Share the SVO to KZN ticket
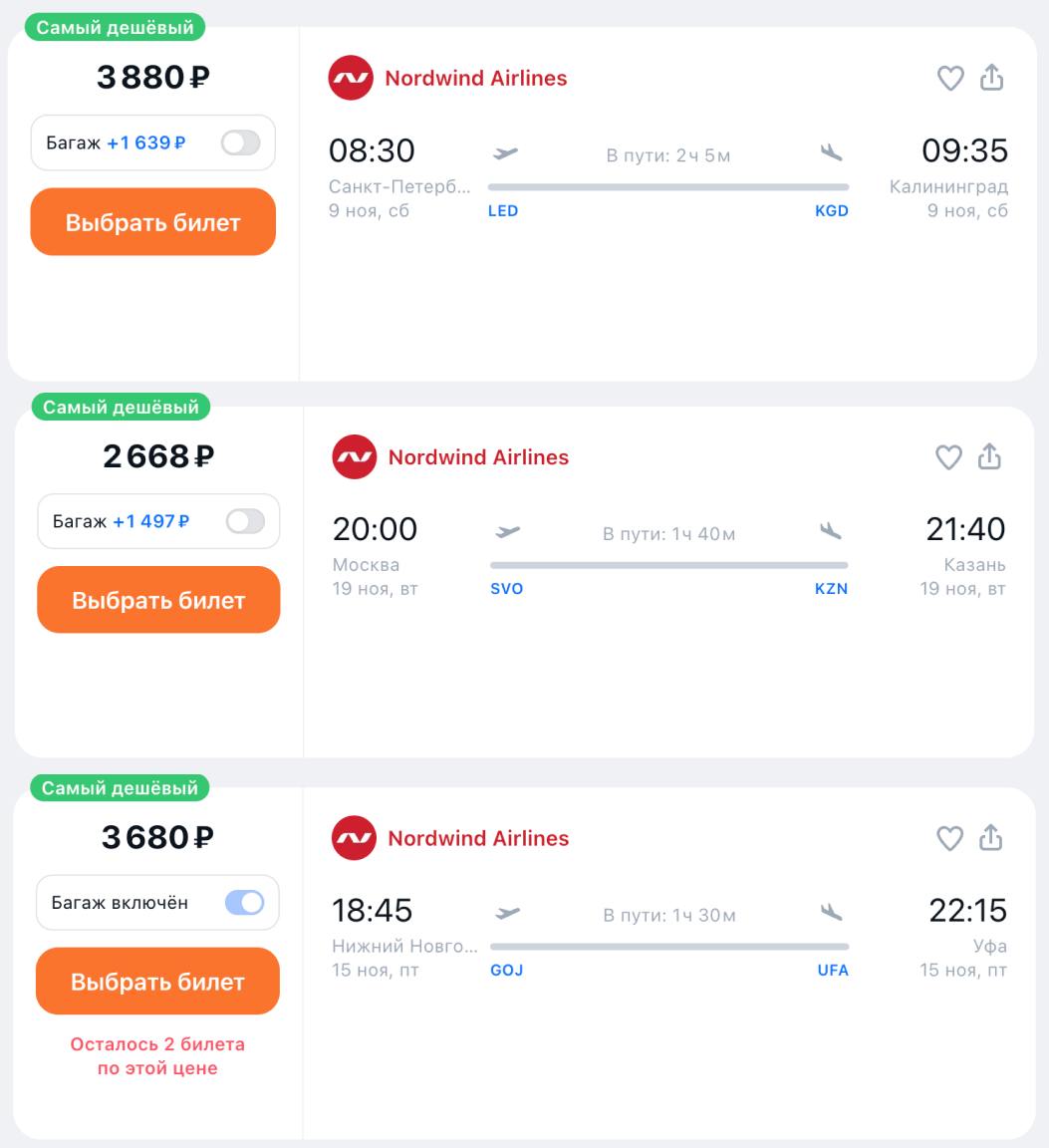This screenshot has width=1049, height=1148. 988,457
